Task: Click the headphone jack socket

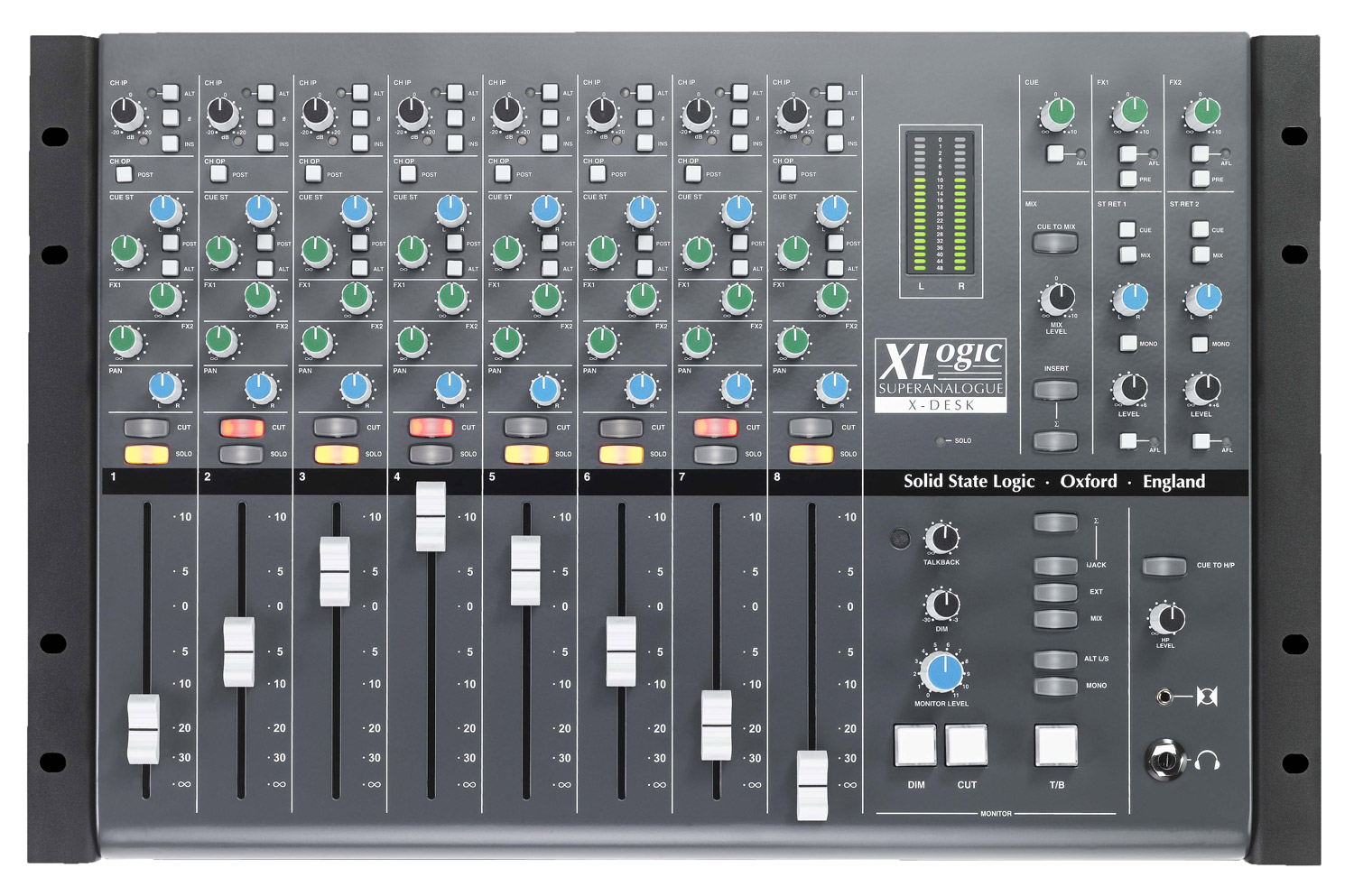Action: [x=1165, y=760]
